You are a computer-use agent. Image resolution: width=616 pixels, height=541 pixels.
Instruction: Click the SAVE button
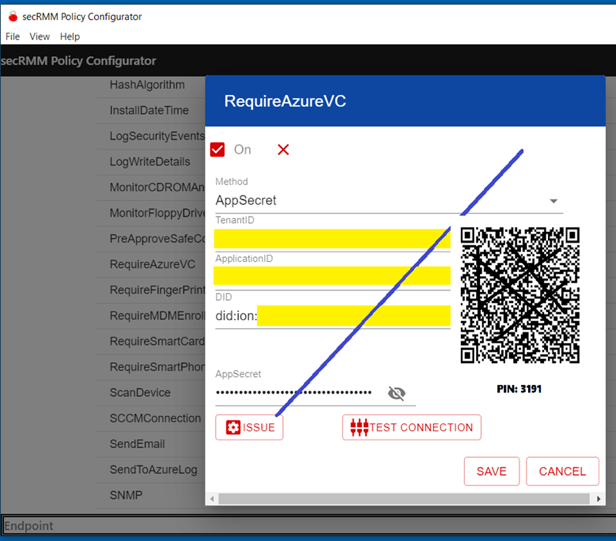coord(491,471)
